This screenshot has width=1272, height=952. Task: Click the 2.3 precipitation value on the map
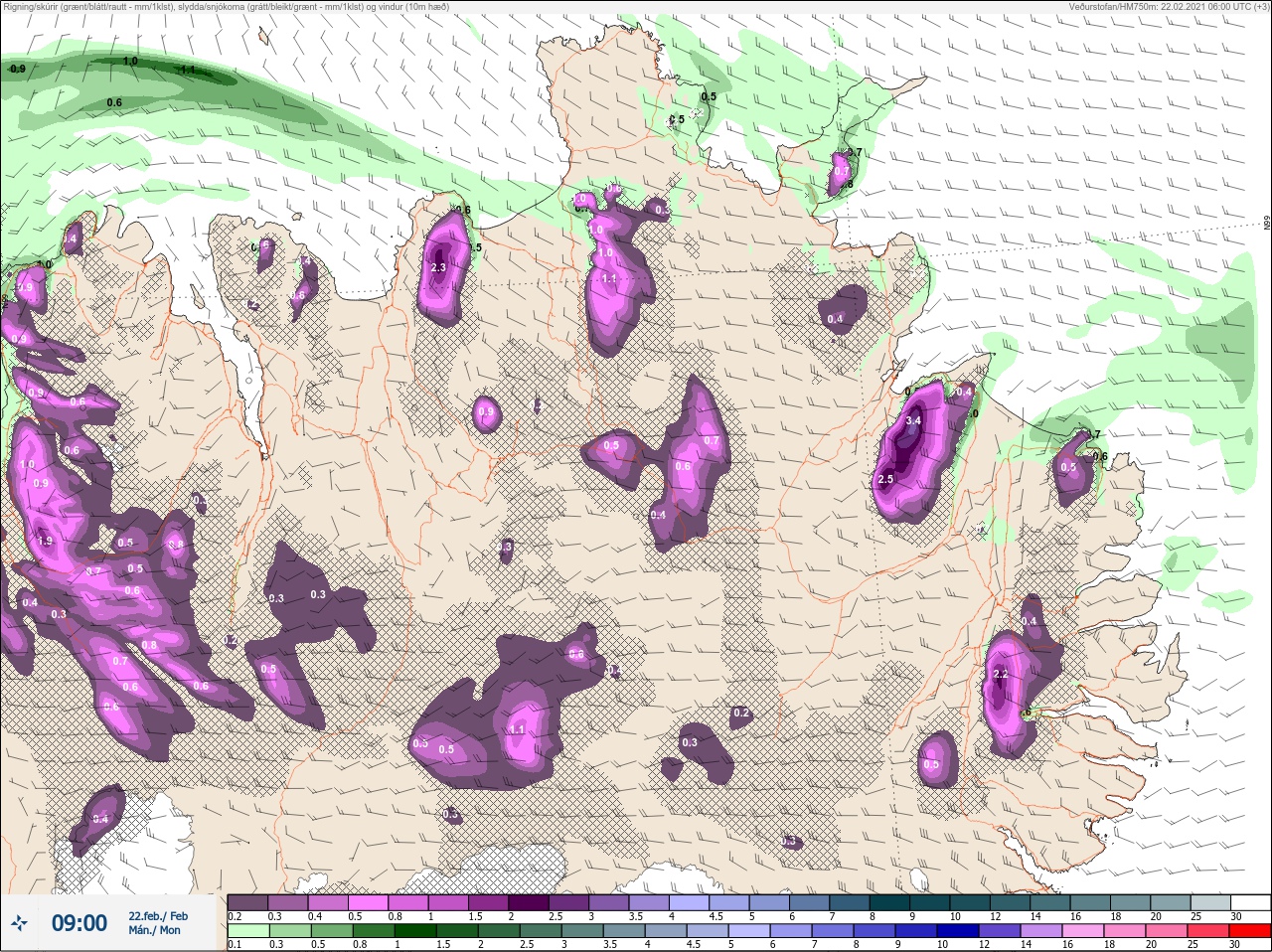(438, 267)
